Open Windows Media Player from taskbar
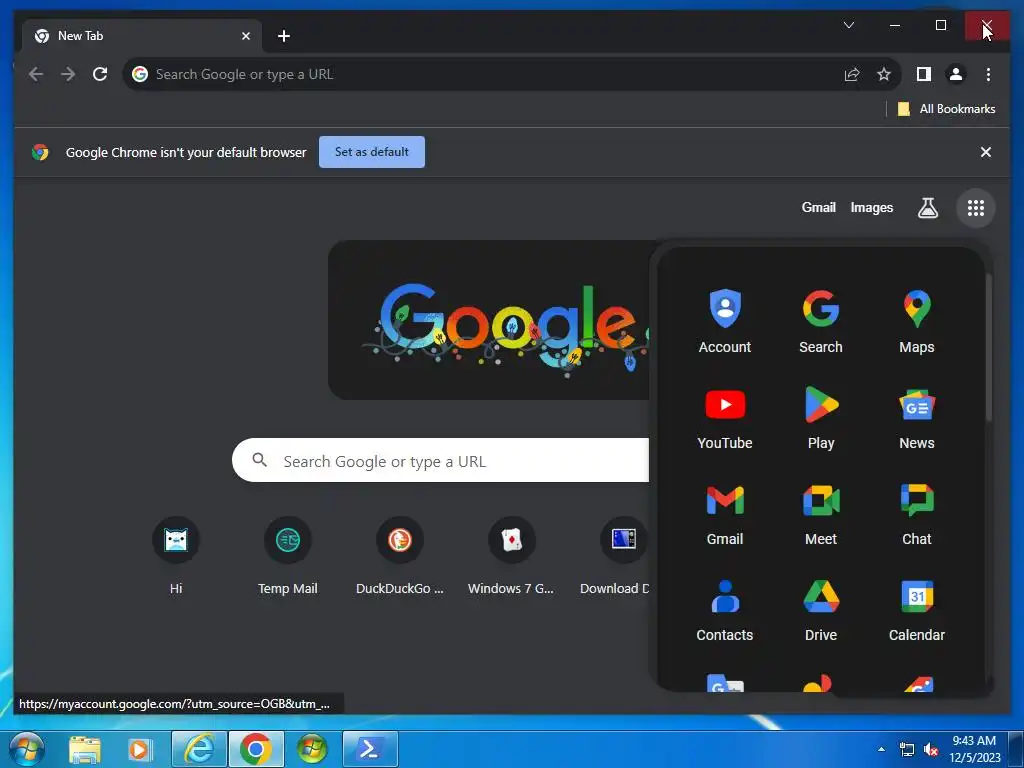Screen dimensions: 1024x768 (x=138, y=749)
